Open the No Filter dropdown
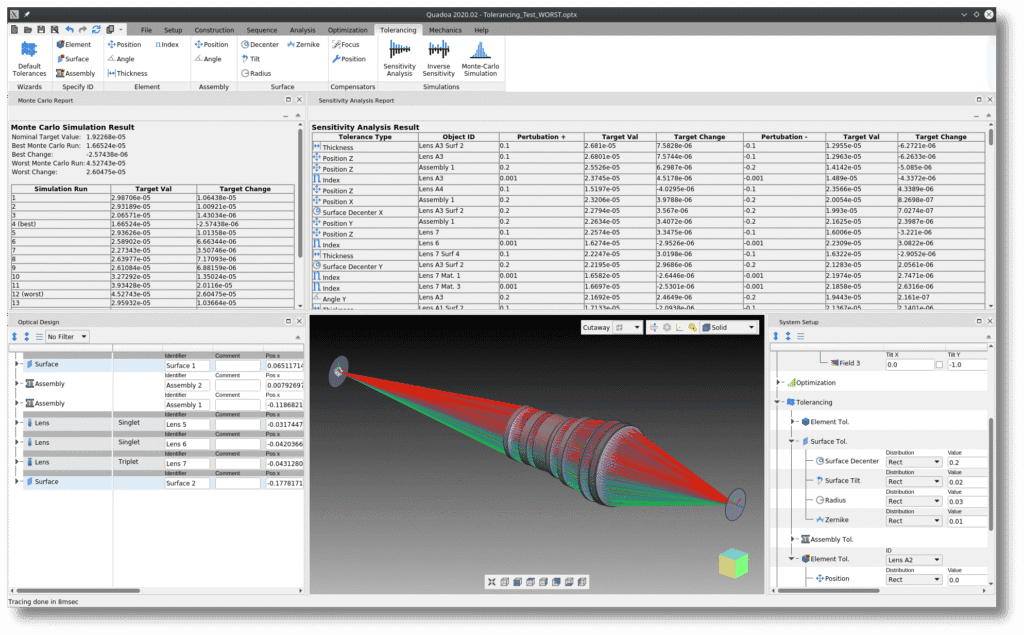The image size is (1024, 635). pyautogui.click(x=67, y=337)
